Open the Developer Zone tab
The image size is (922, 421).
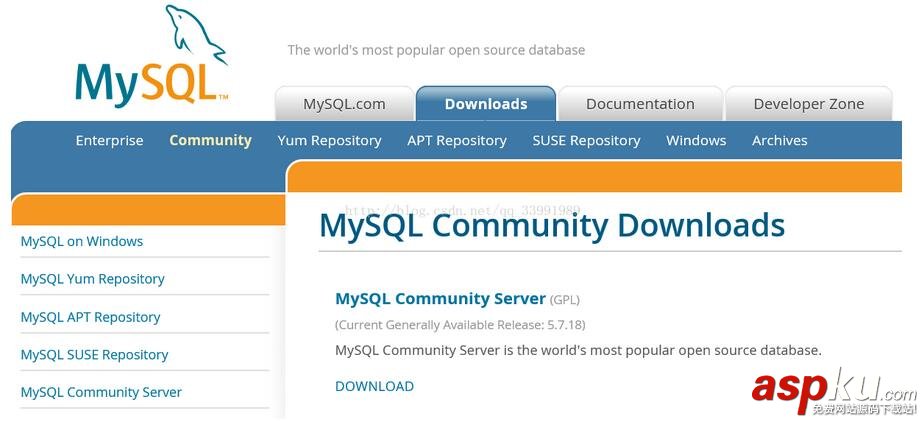point(809,104)
